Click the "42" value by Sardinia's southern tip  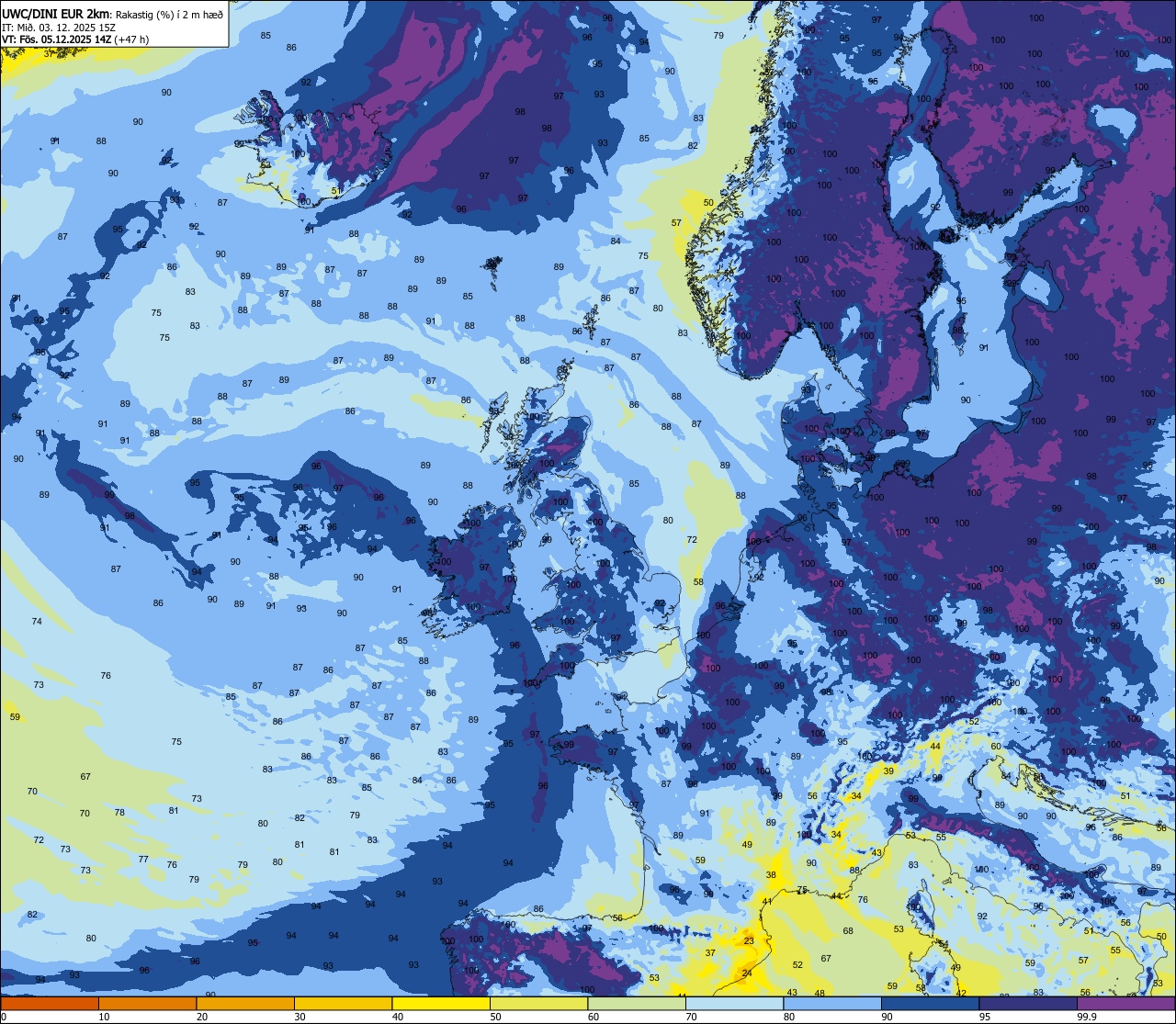coord(961,994)
